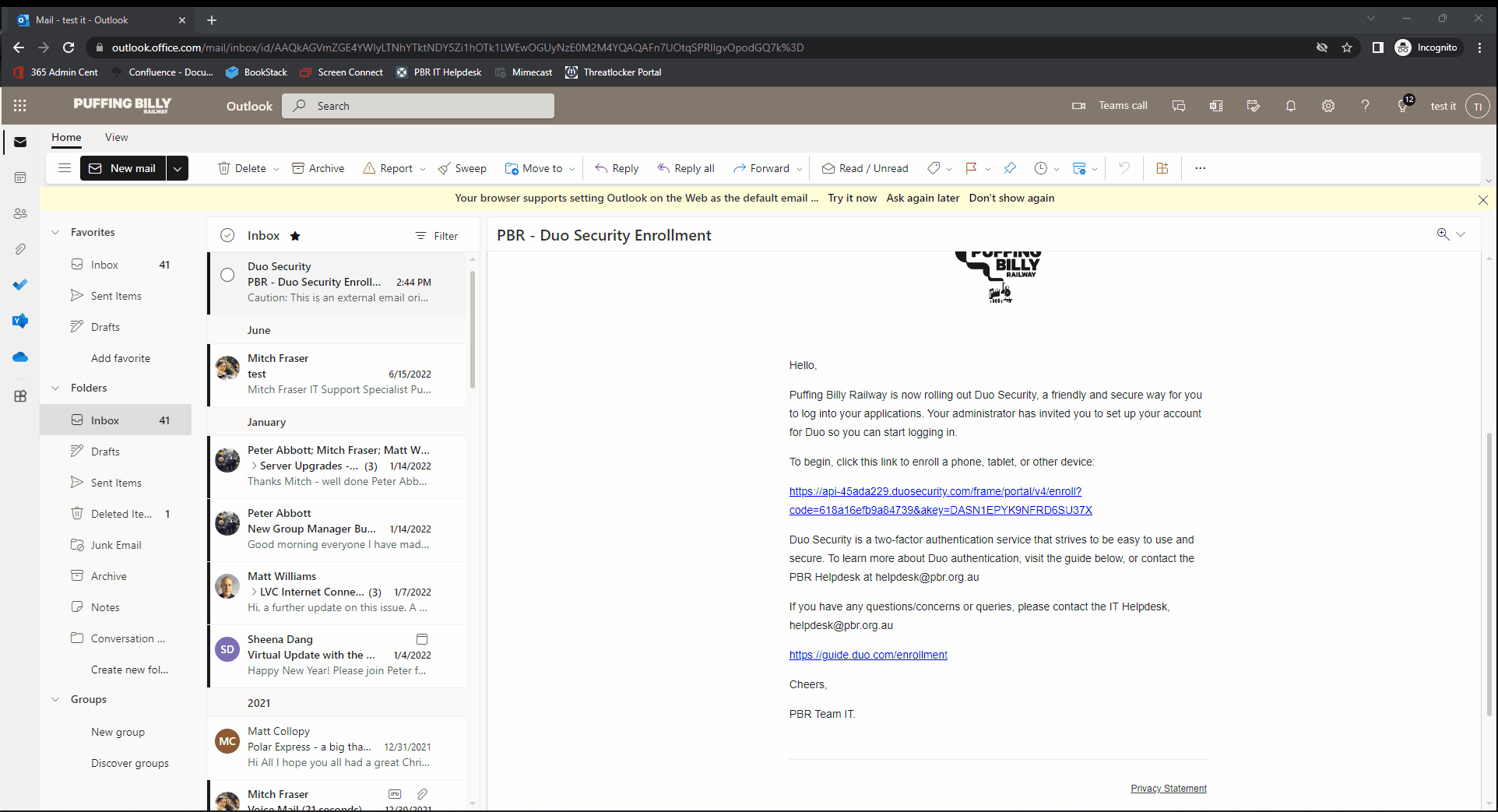Open the Privacy Statement link
The height and width of the screenshot is (812, 1498).
[1169, 789]
